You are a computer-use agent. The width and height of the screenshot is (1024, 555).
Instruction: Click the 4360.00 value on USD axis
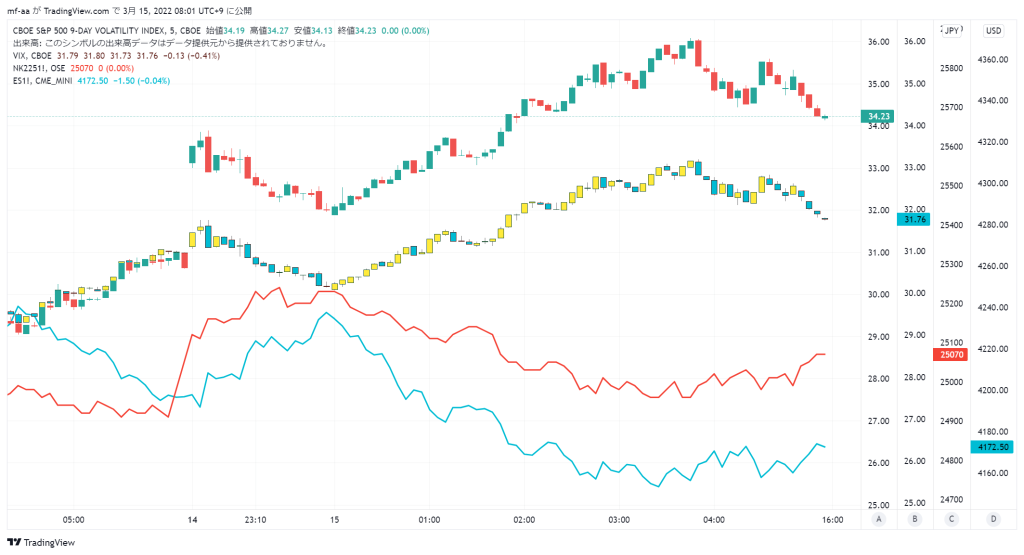coord(993,59)
